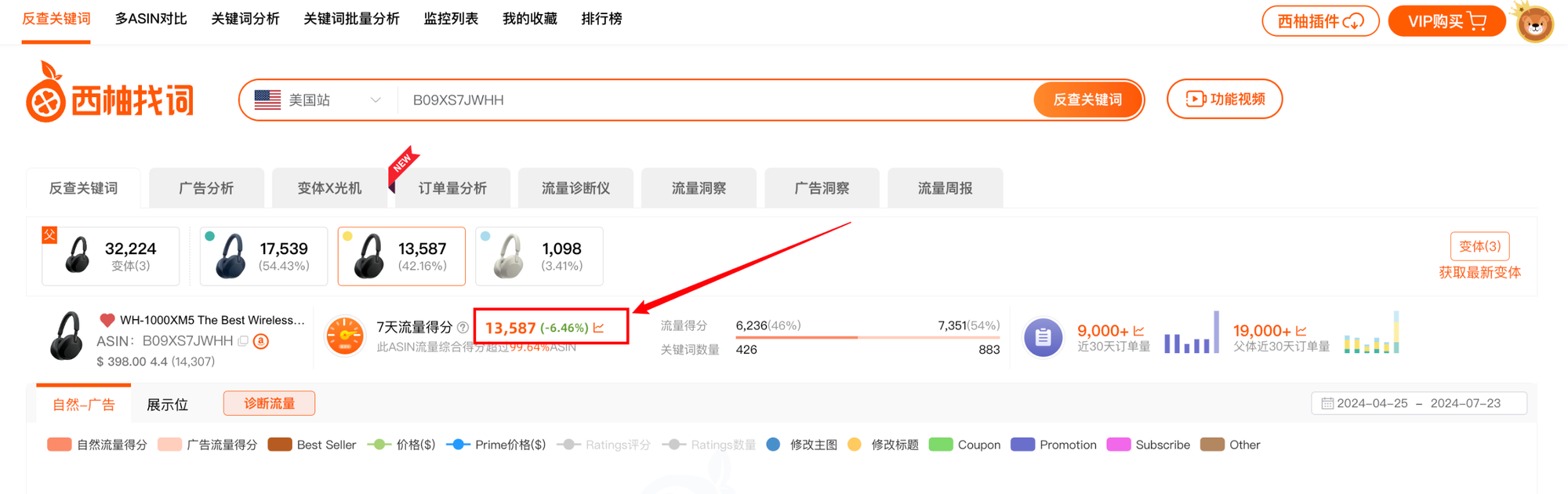The width and height of the screenshot is (1568, 494).
Task: Switch to the 广告分析 tab
Action: [x=206, y=188]
